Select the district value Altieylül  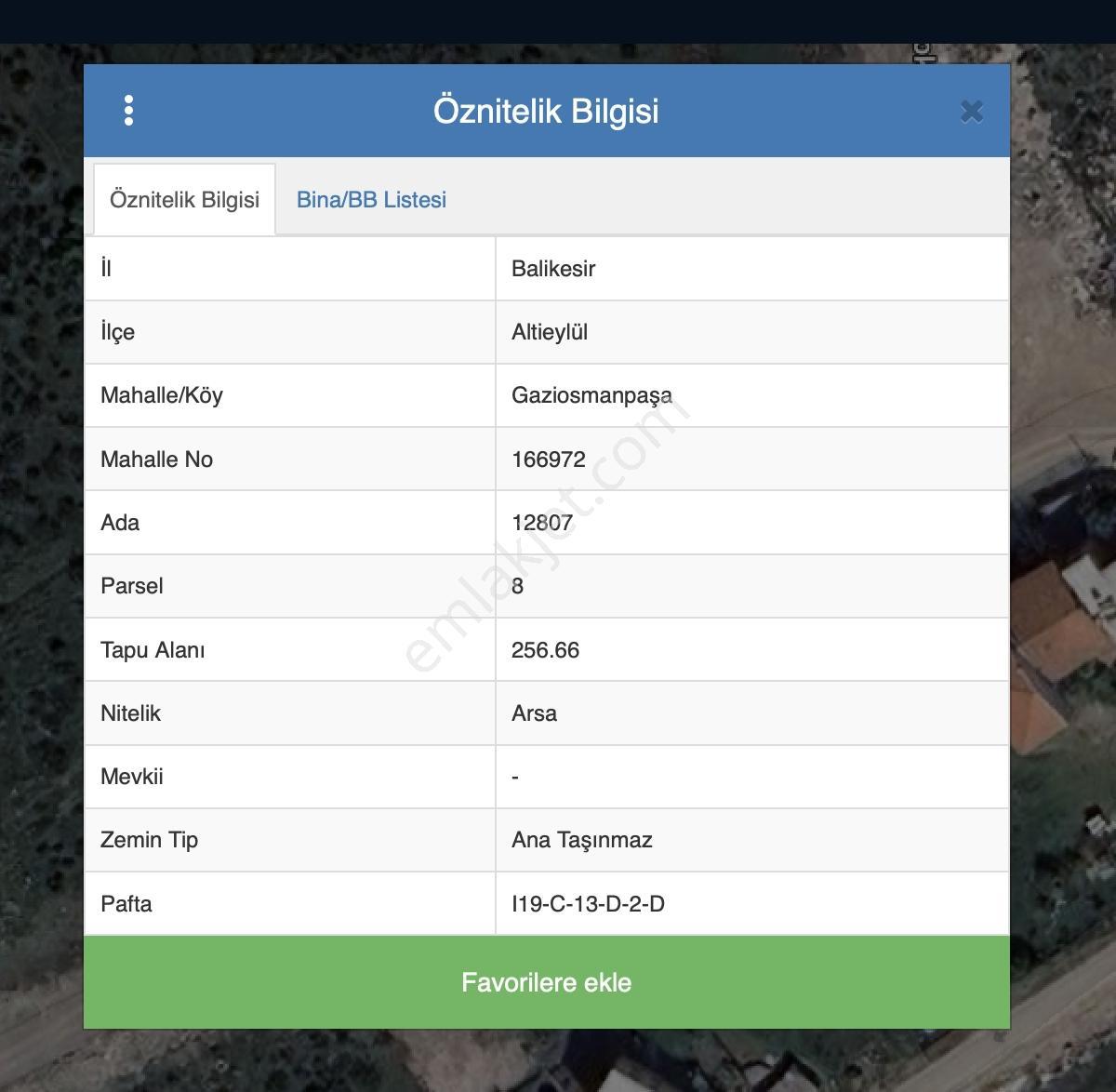550,332
